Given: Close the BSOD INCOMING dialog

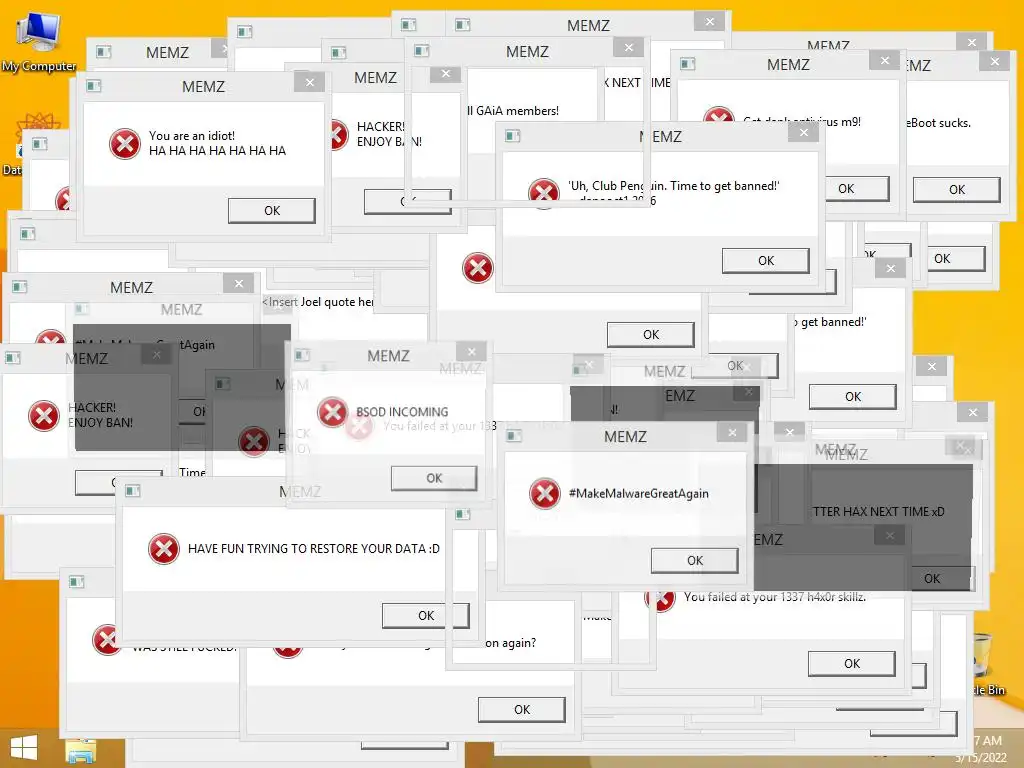Looking at the screenshot, I should 472,351.
